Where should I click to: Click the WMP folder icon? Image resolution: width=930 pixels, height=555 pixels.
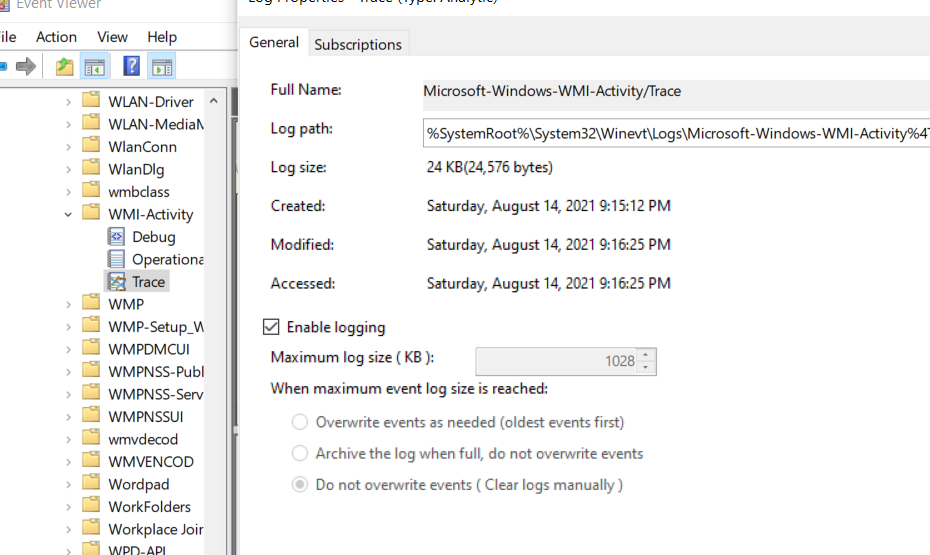pyautogui.click(x=91, y=303)
